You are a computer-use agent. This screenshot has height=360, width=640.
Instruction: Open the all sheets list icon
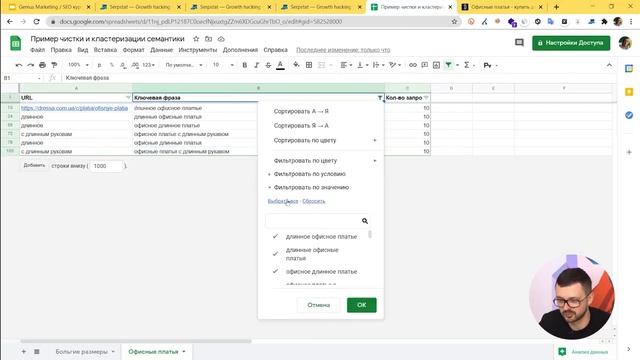(x=37, y=351)
